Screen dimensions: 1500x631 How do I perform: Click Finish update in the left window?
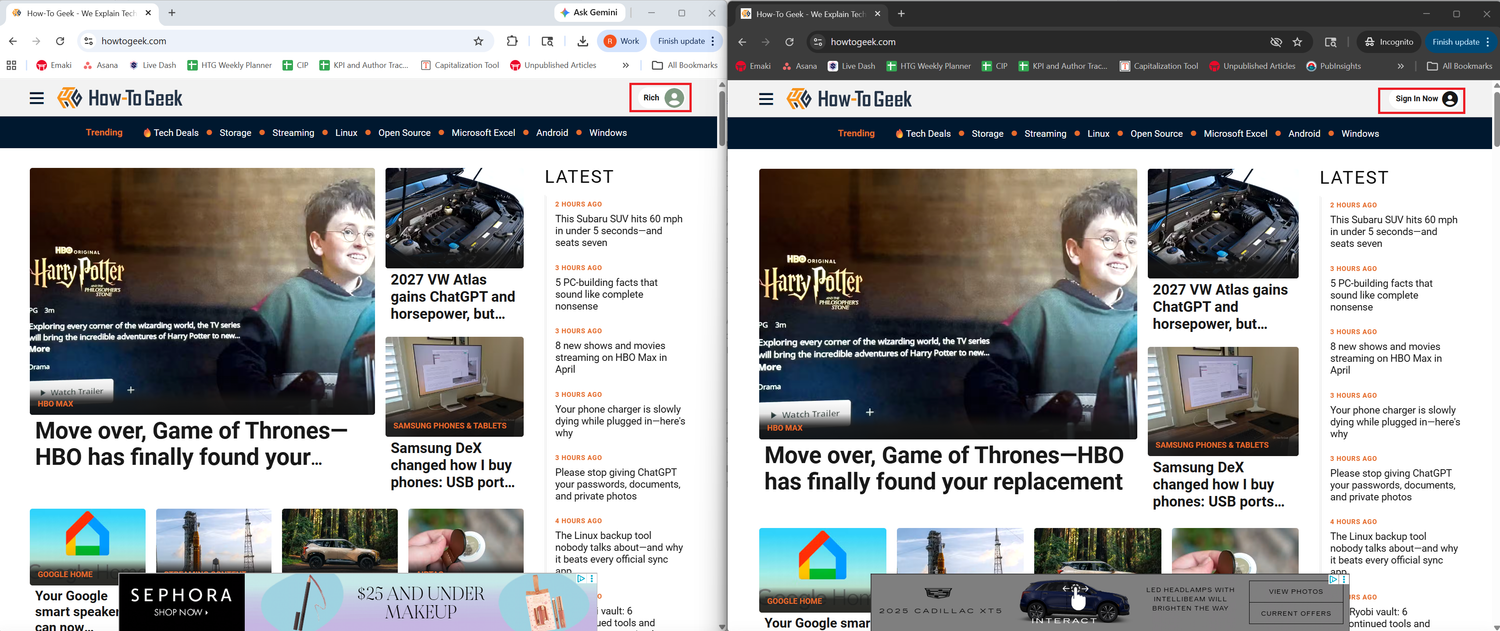[x=686, y=41]
